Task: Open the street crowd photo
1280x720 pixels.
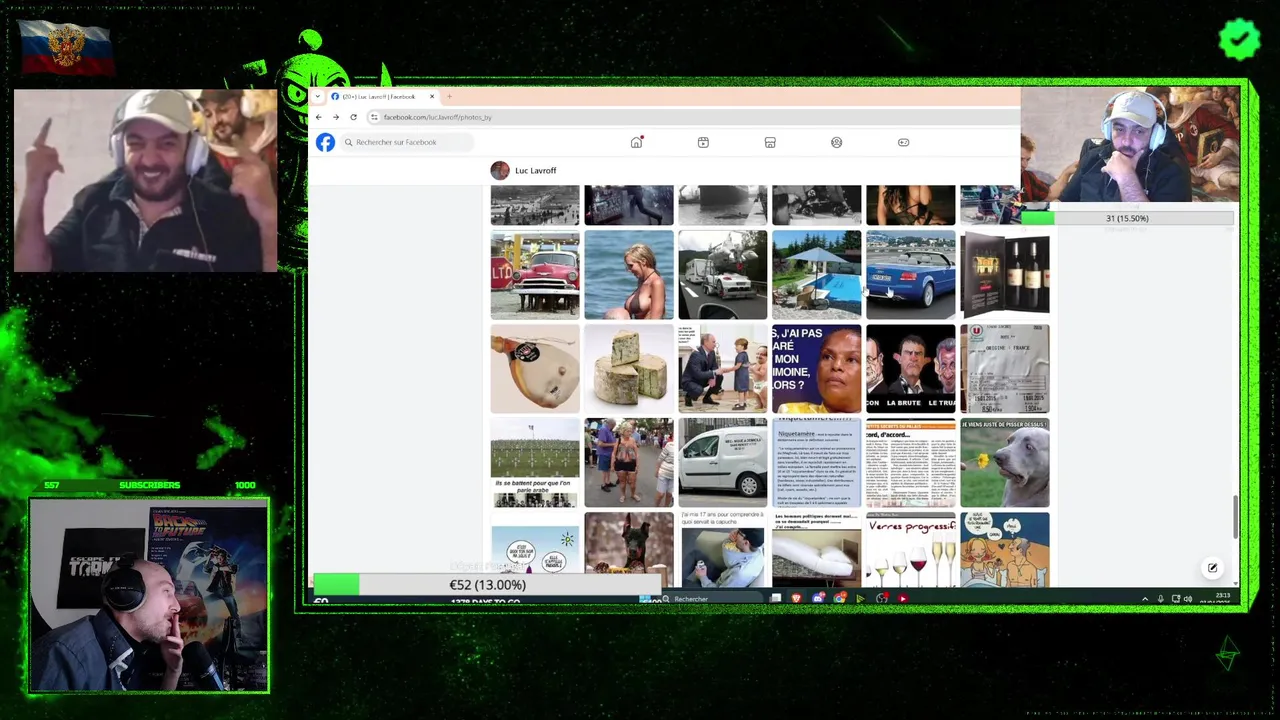Action: click(629, 463)
